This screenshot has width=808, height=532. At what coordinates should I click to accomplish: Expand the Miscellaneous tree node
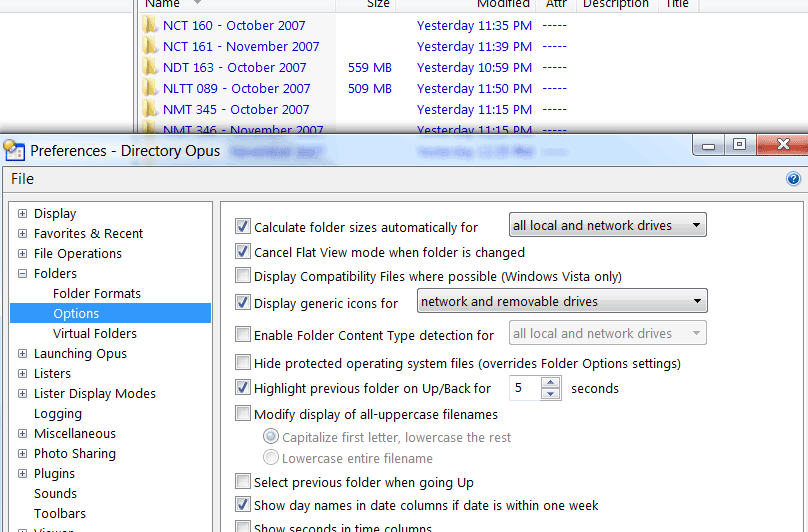[22, 434]
